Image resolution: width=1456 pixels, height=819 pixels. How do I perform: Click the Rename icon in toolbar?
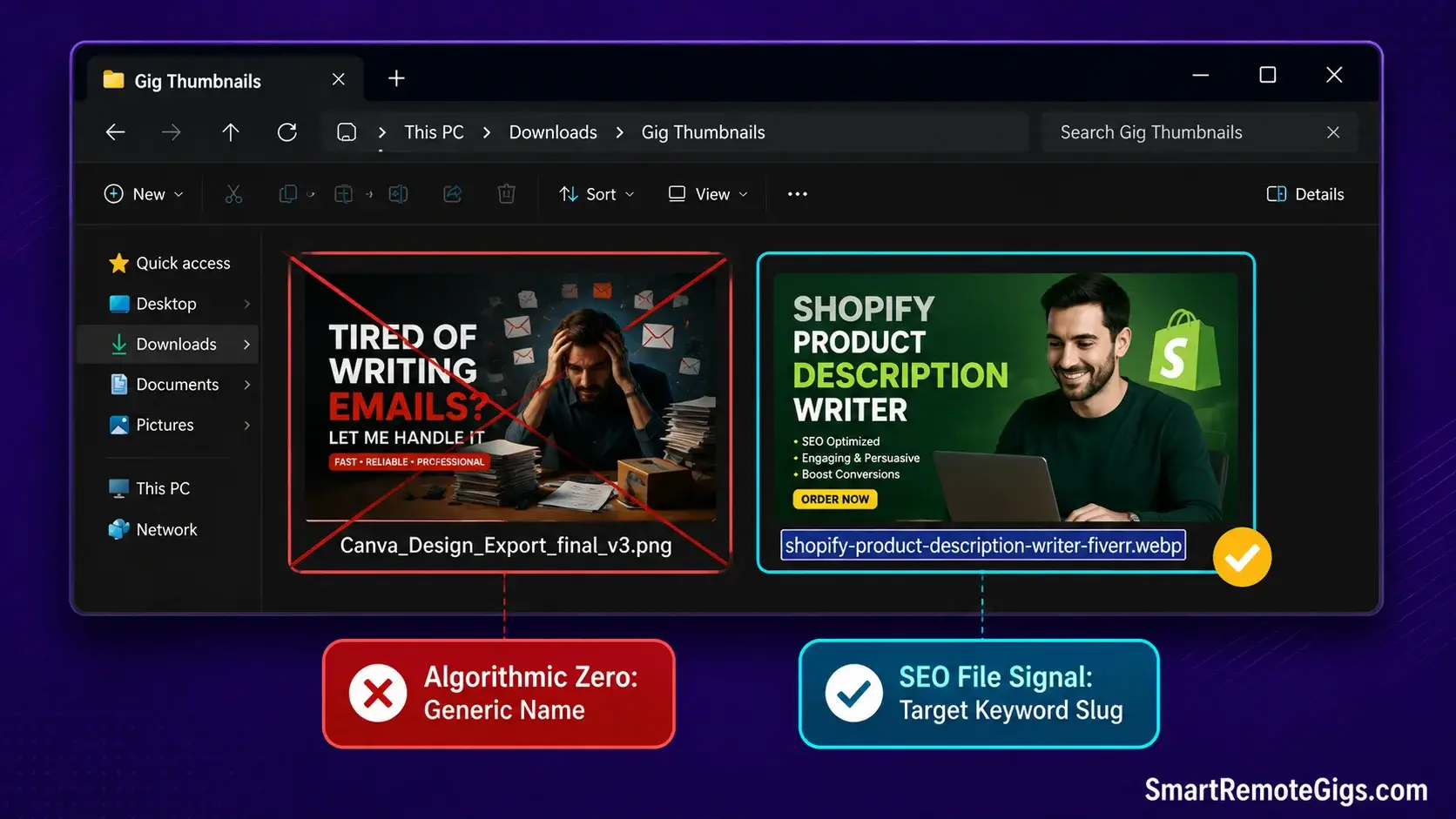398,194
